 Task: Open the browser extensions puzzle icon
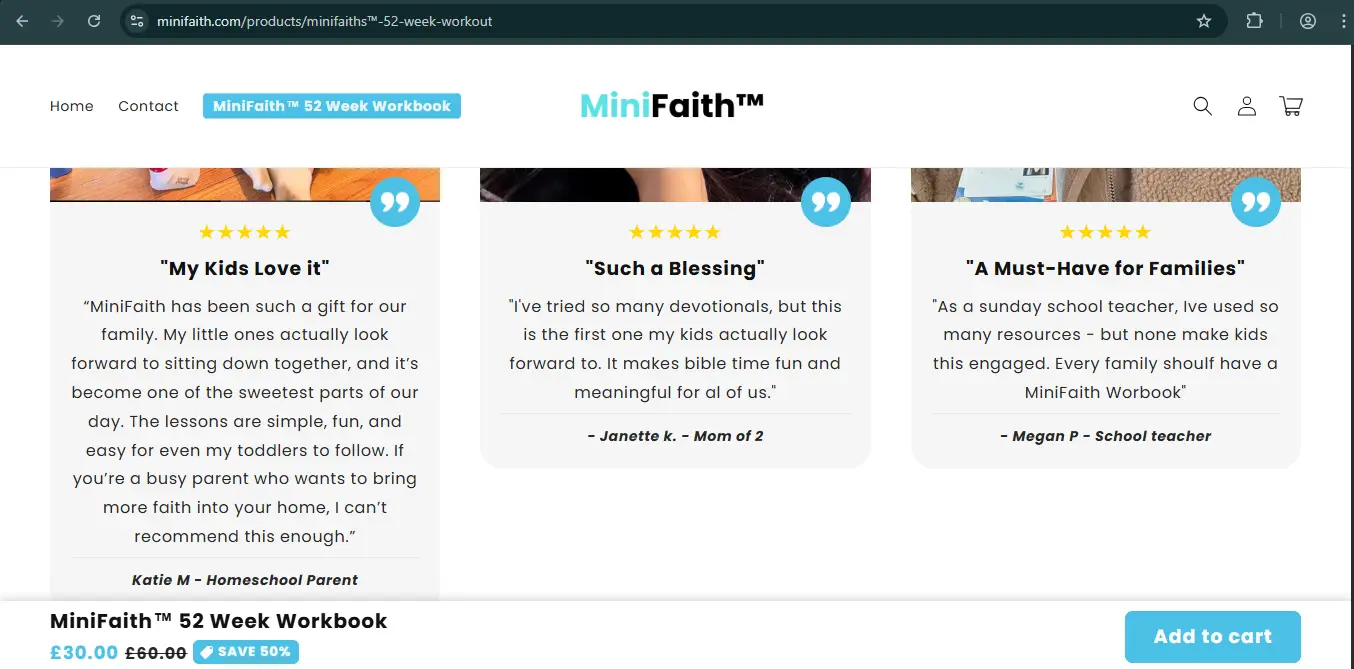point(1254,21)
